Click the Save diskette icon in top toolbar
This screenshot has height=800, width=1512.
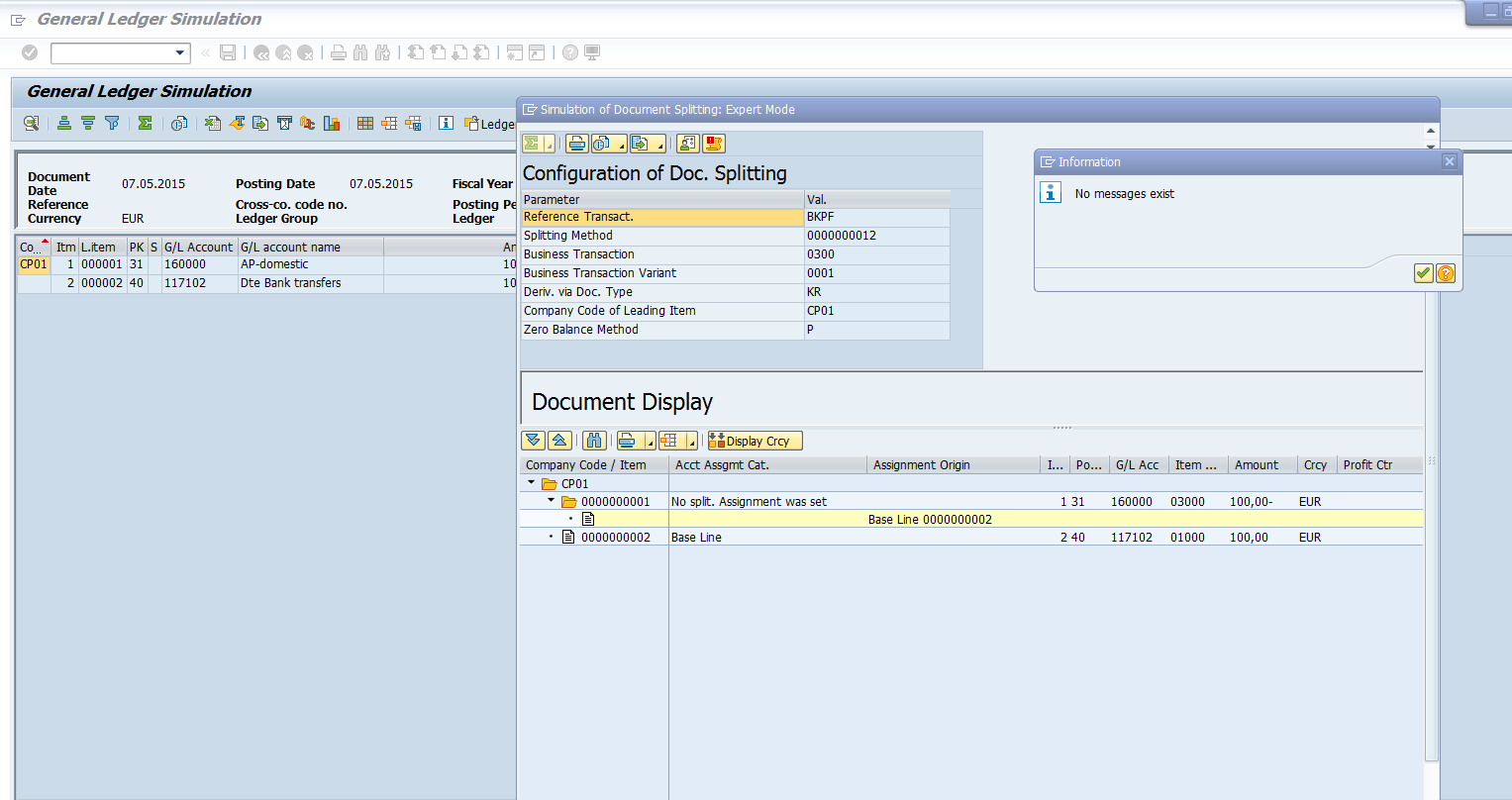228,52
